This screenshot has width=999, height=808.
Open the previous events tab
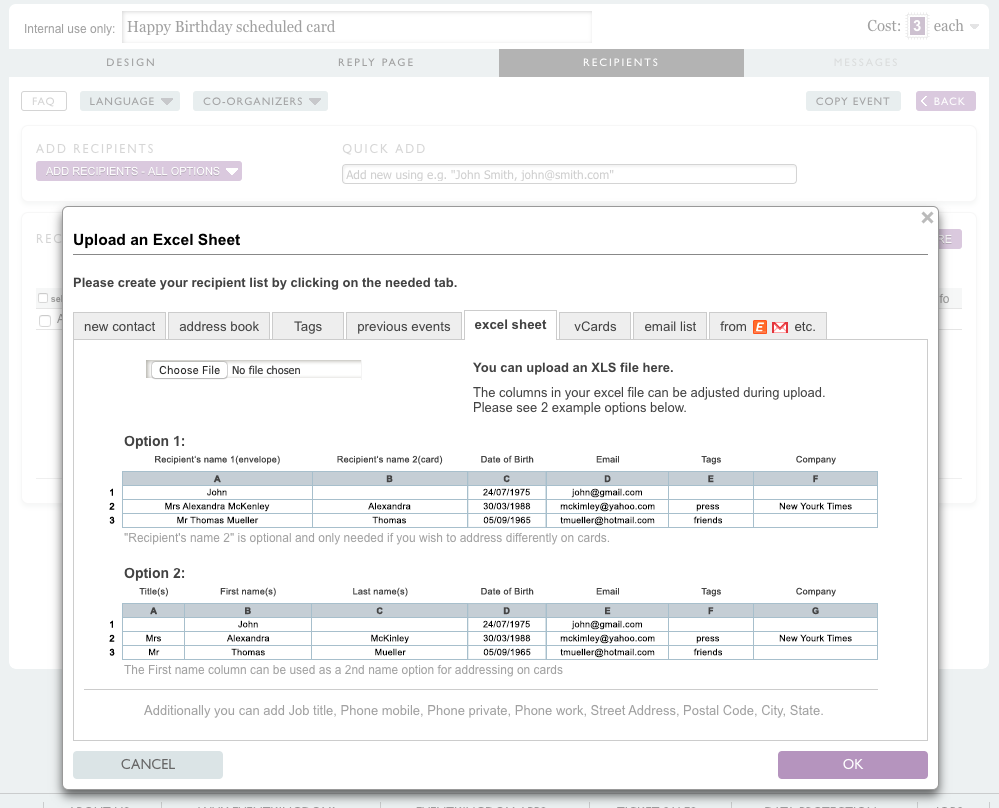[403, 327]
